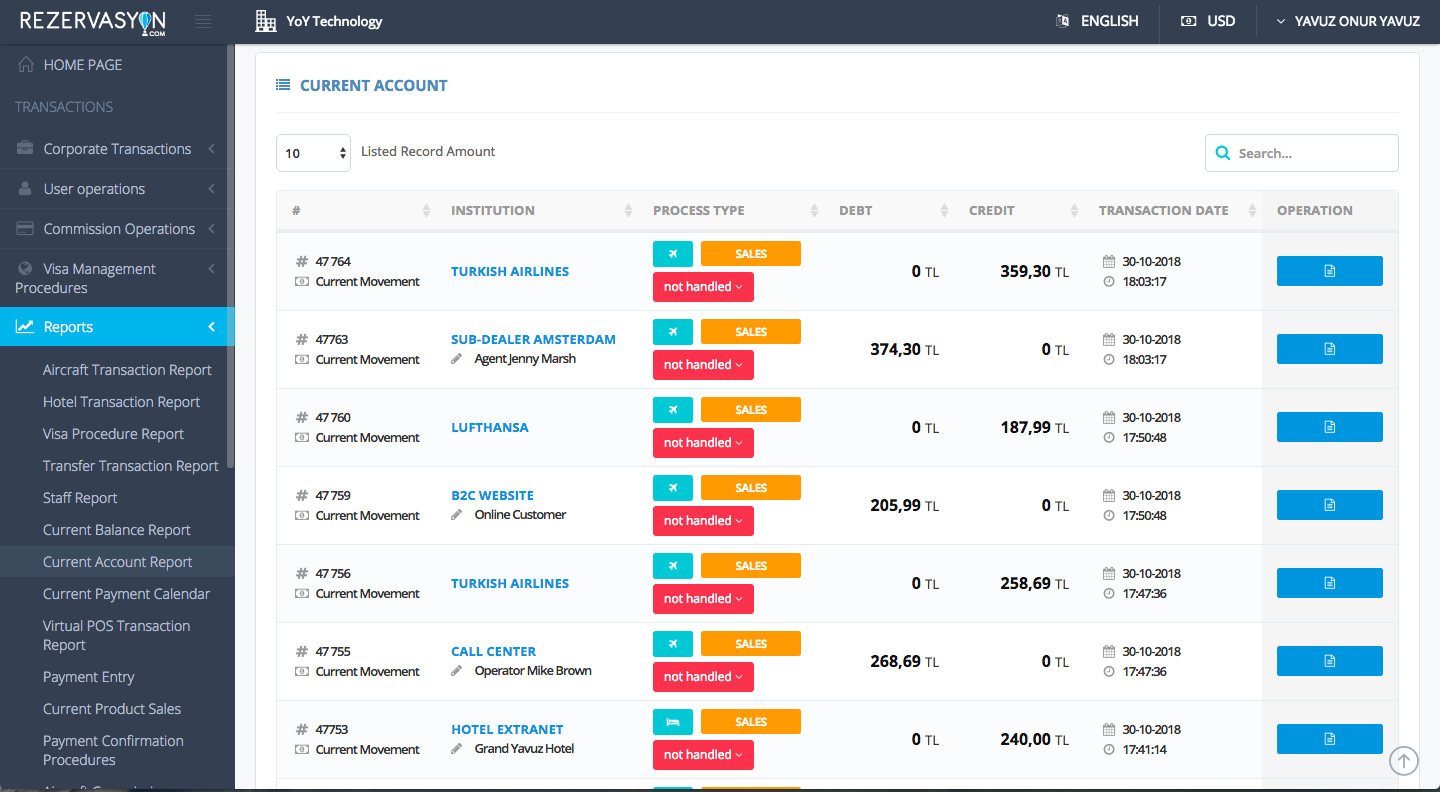Click the airplane icon in row 47756

pyautogui.click(x=673, y=566)
